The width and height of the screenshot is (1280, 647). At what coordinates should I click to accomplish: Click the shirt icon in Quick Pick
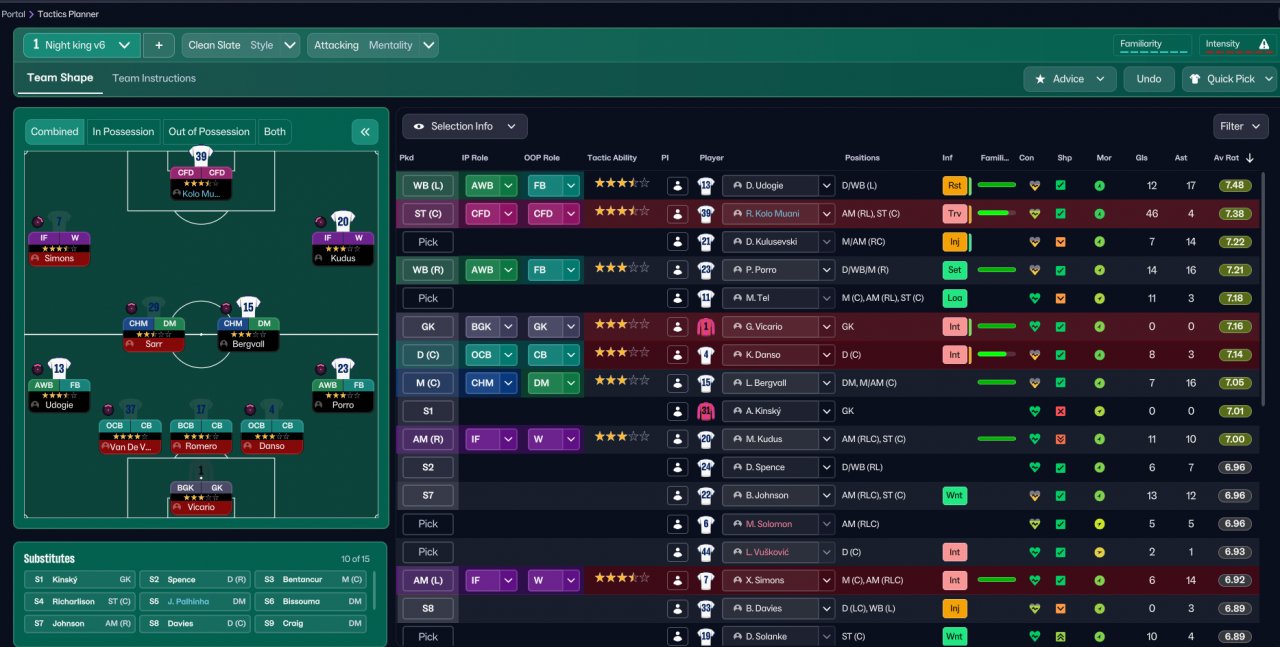coord(1195,79)
